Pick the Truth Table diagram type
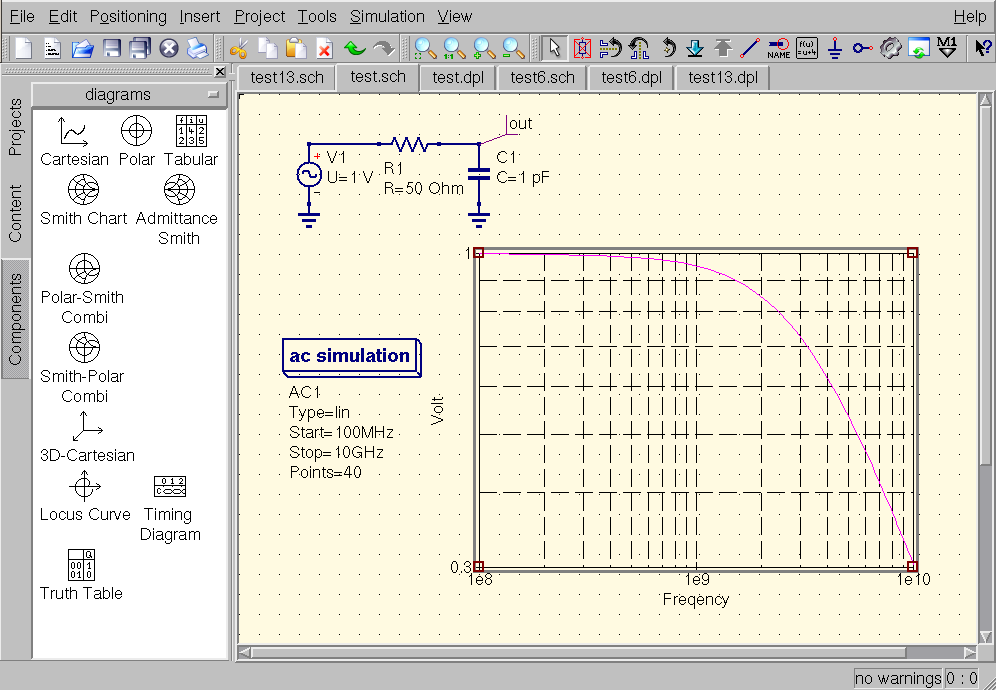The image size is (996, 690). click(x=81, y=574)
